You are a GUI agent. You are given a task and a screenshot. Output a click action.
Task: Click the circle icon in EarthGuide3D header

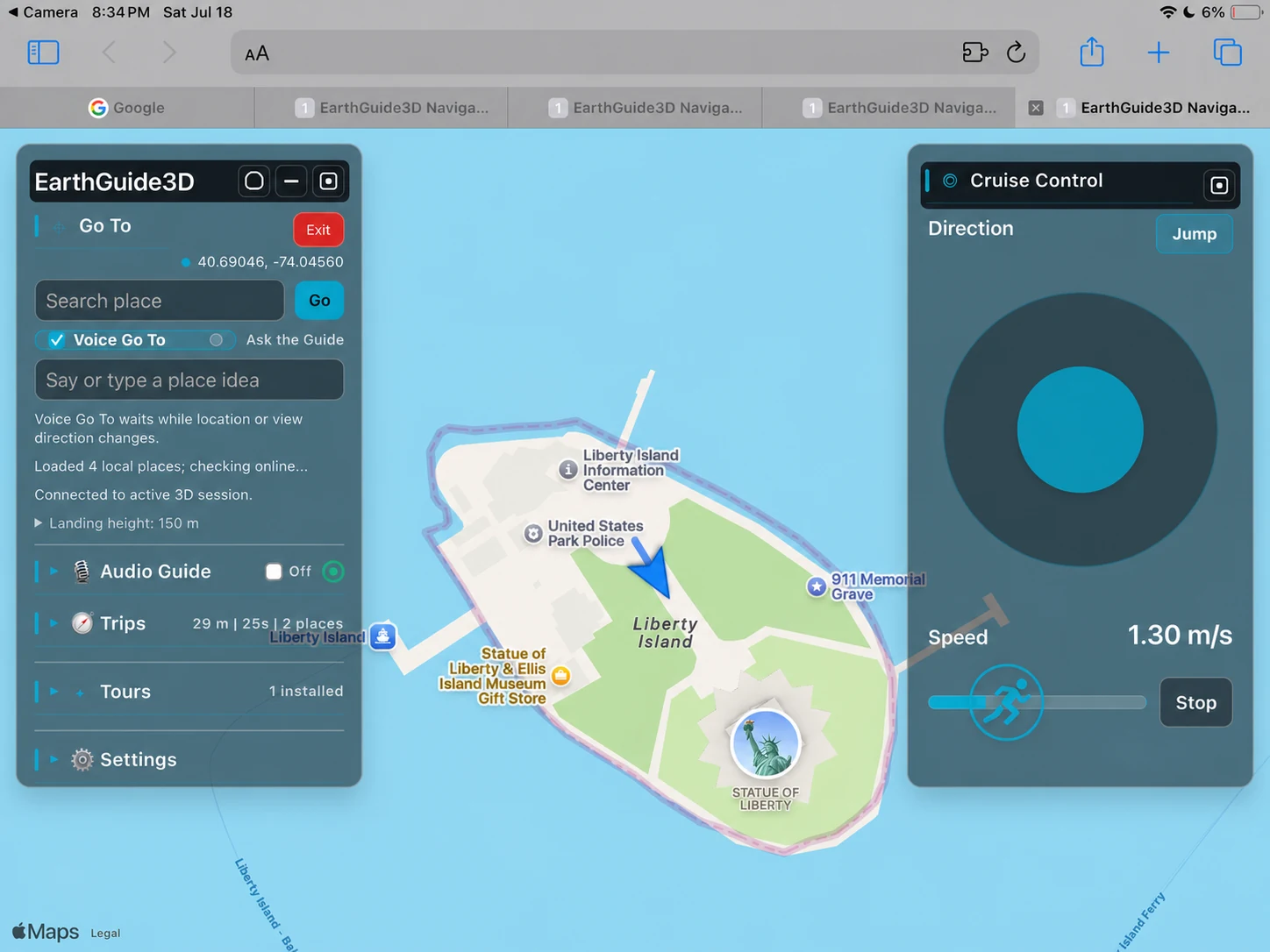(x=254, y=181)
